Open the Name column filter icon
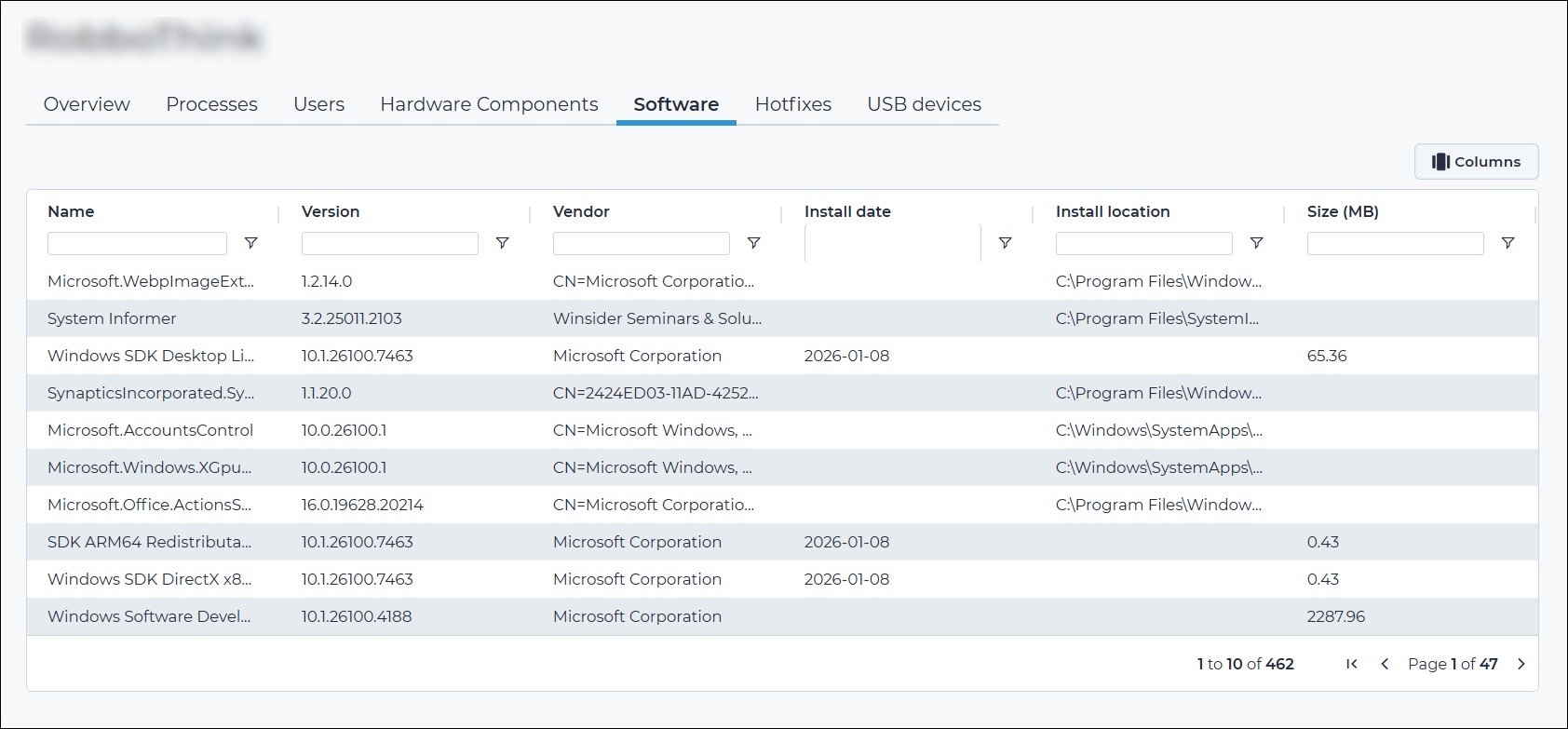The width and height of the screenshot is (1568, 729). [250, 243]
